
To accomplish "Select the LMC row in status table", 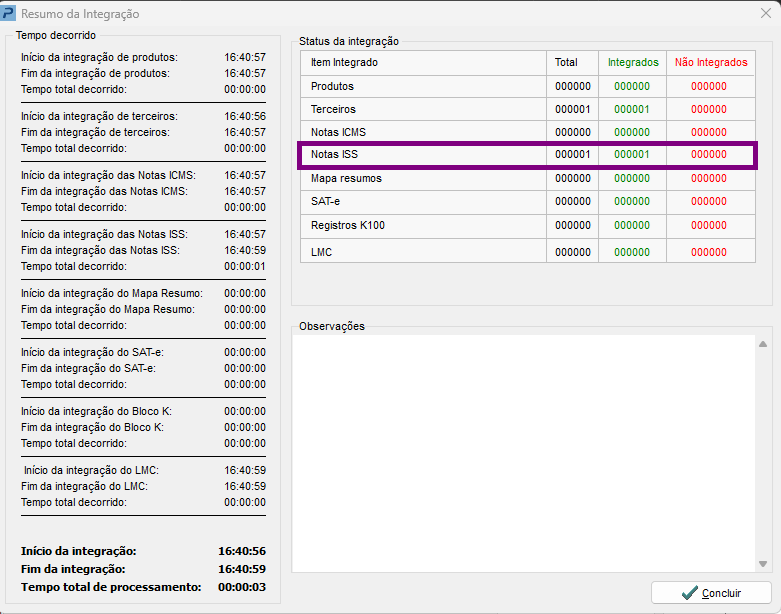I will pyautogui.click(x=527, y=251).
